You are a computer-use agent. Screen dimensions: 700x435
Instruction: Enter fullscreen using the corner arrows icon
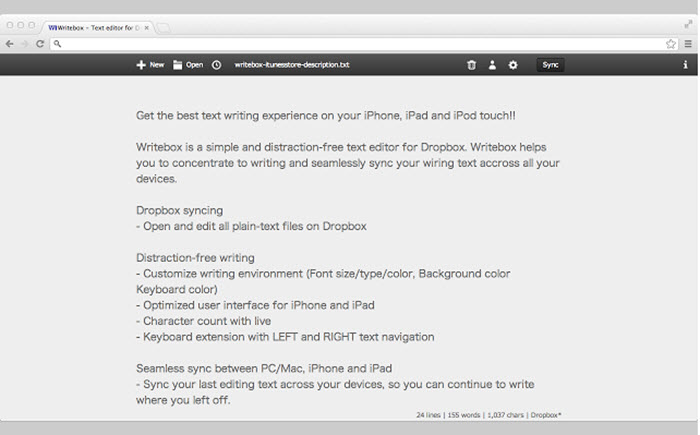[688, 25]
